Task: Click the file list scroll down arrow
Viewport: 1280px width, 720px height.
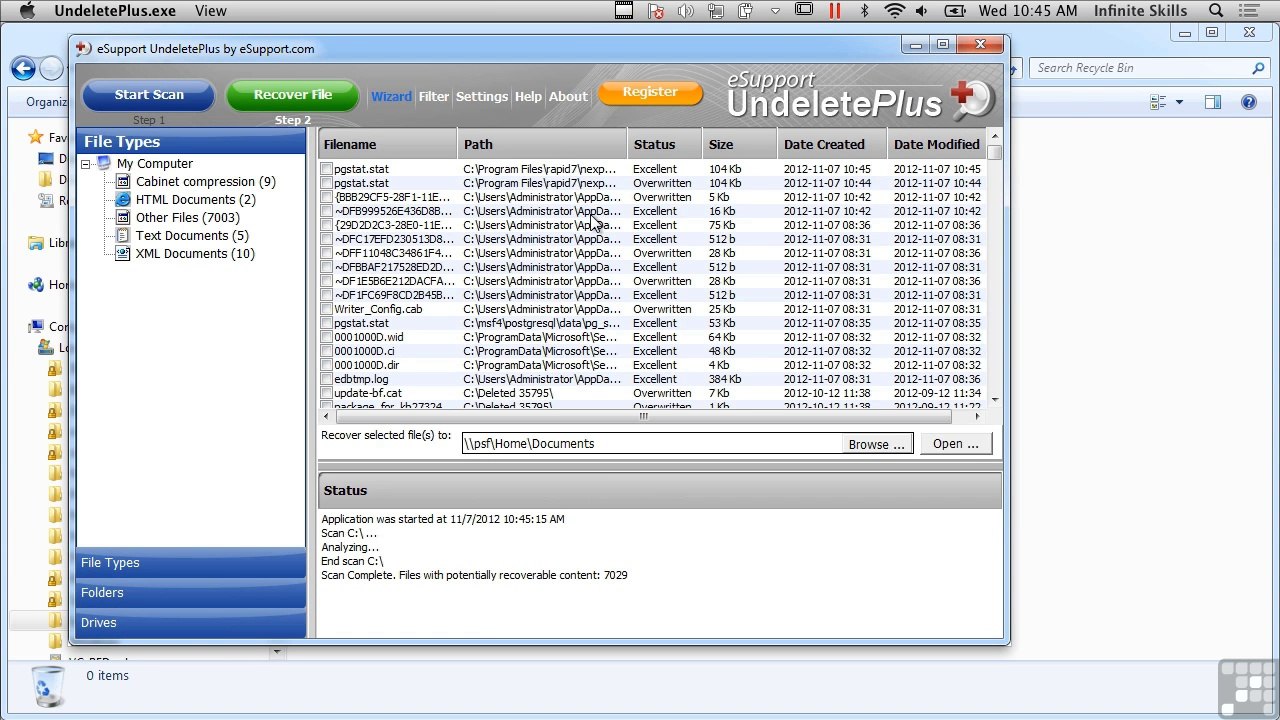Action: click(994, 400)
